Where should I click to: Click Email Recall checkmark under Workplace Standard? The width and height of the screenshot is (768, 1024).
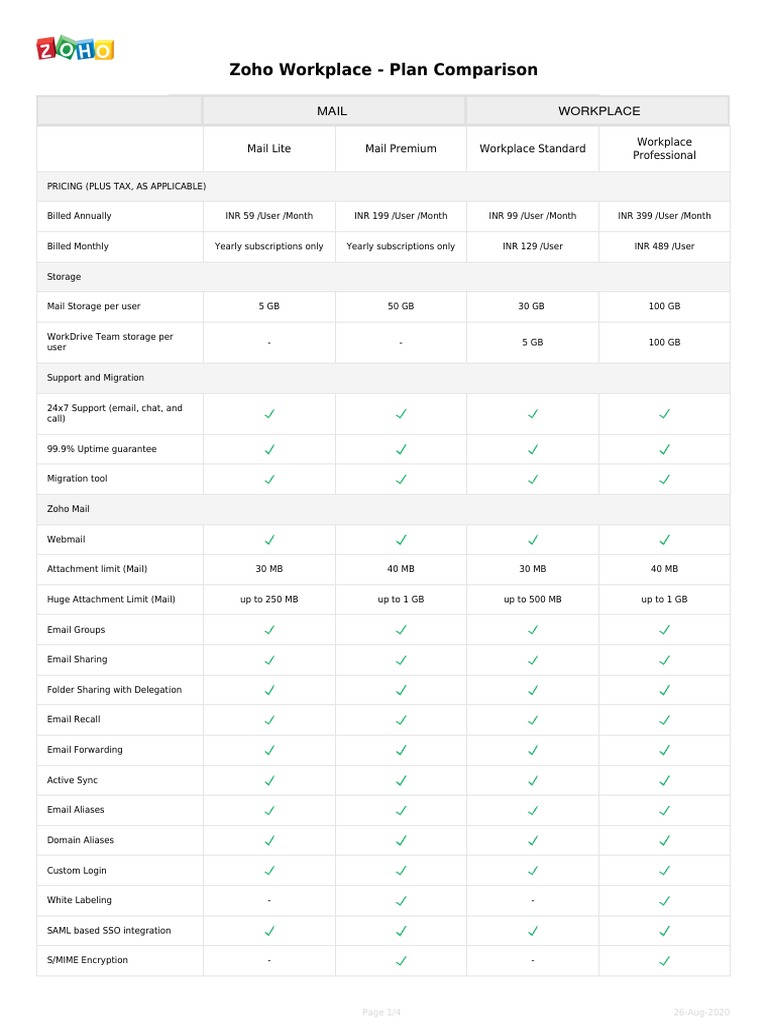[533, 720]
